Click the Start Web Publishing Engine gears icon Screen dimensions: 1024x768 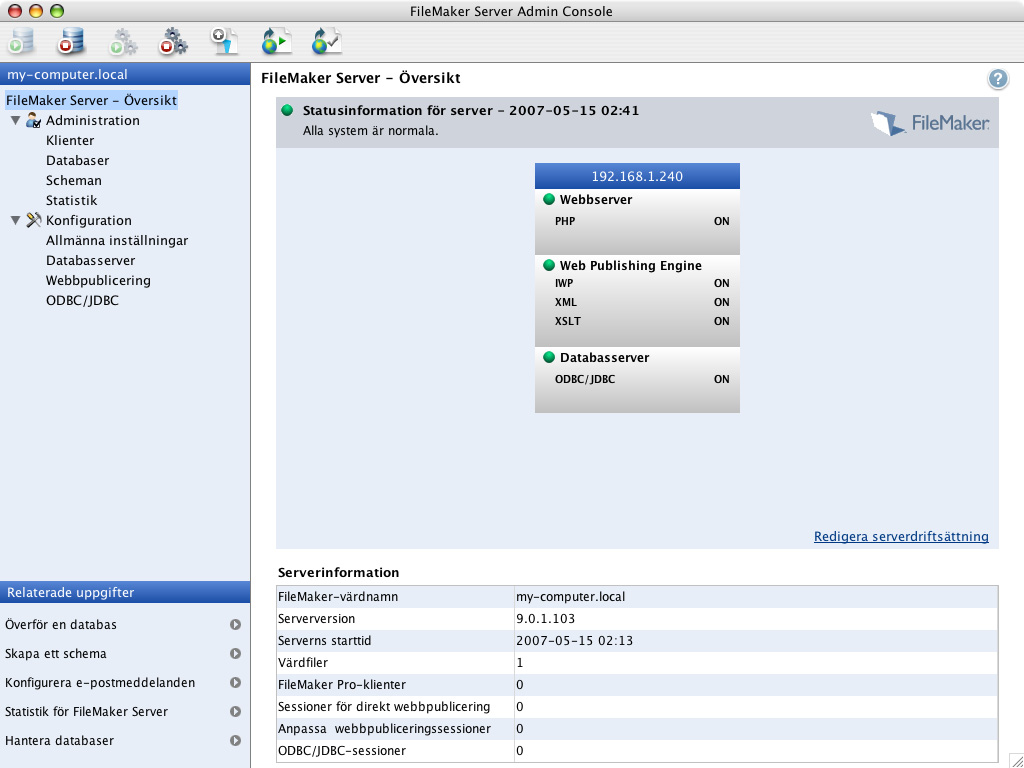tap(123, 42)
